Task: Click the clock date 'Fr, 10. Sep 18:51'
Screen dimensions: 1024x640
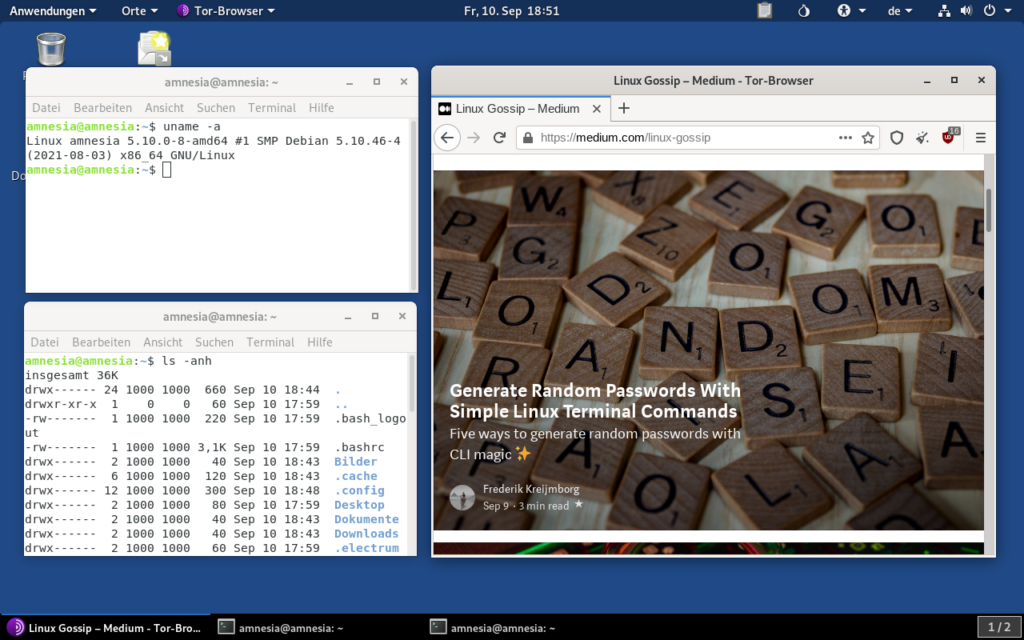Action: 511,10
